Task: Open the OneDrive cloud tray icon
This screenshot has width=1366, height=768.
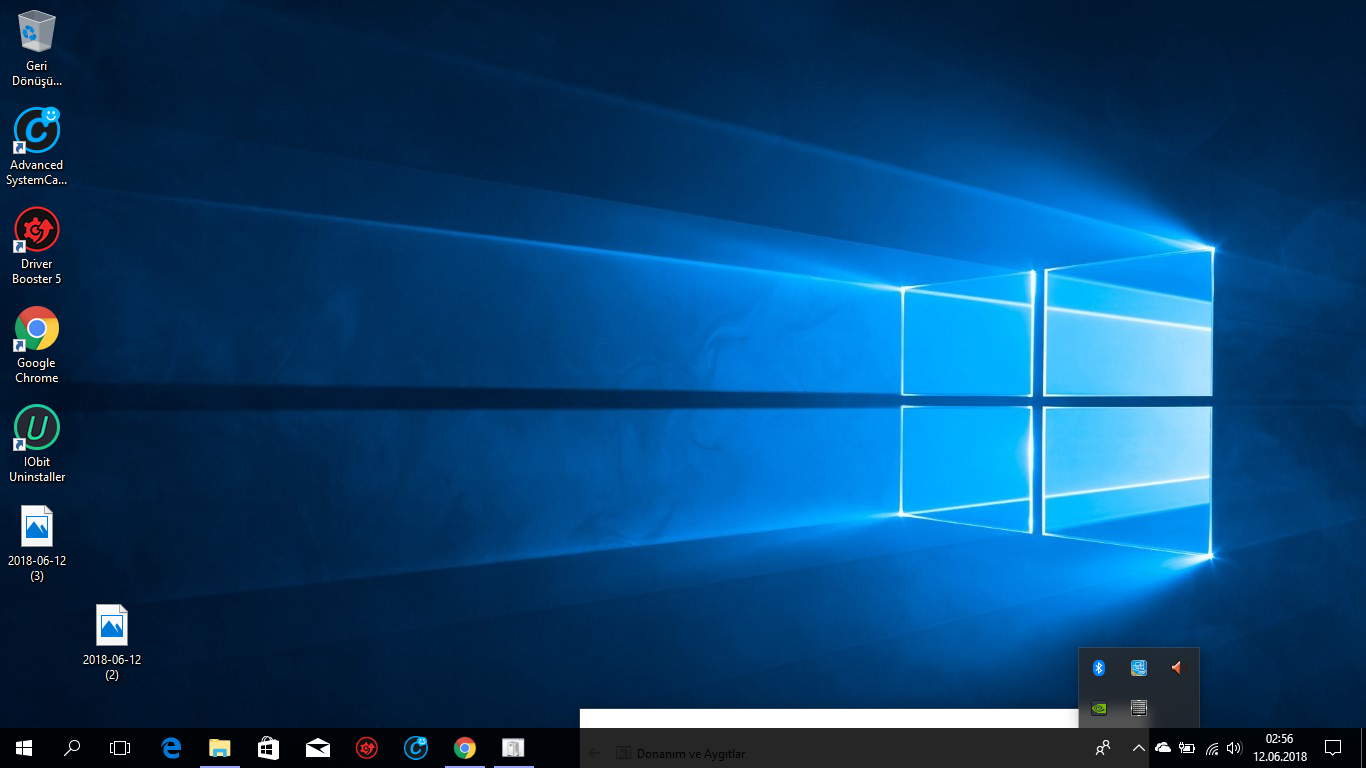Action: click(1163, 748)
